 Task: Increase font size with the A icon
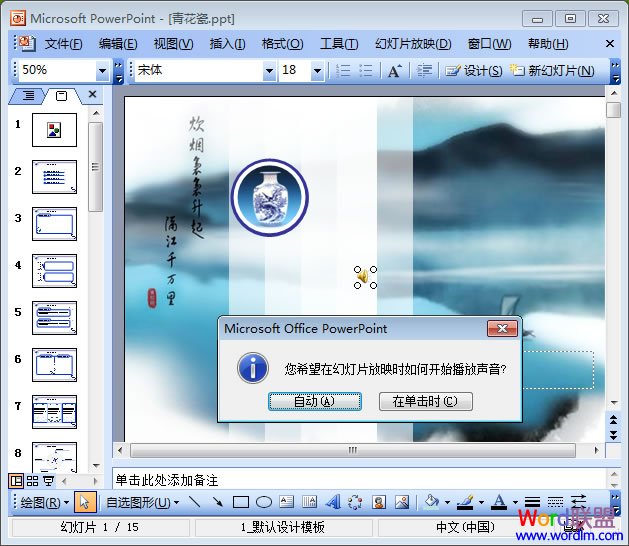pos(395,71)
